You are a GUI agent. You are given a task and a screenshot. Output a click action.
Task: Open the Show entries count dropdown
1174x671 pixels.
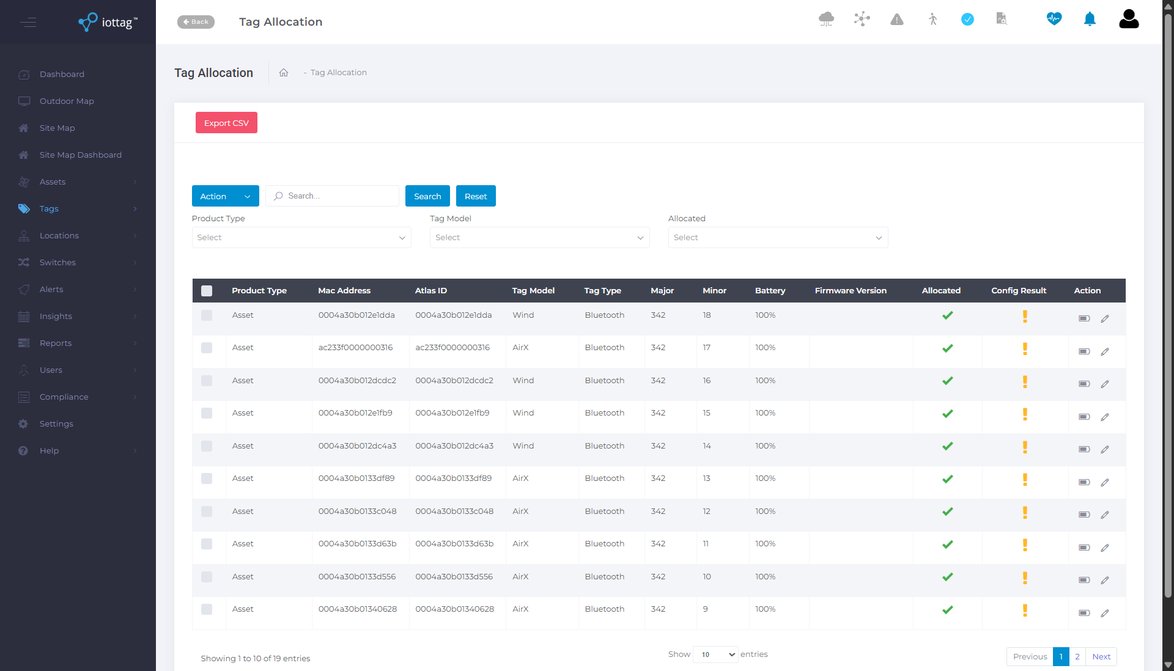point(716,655)
